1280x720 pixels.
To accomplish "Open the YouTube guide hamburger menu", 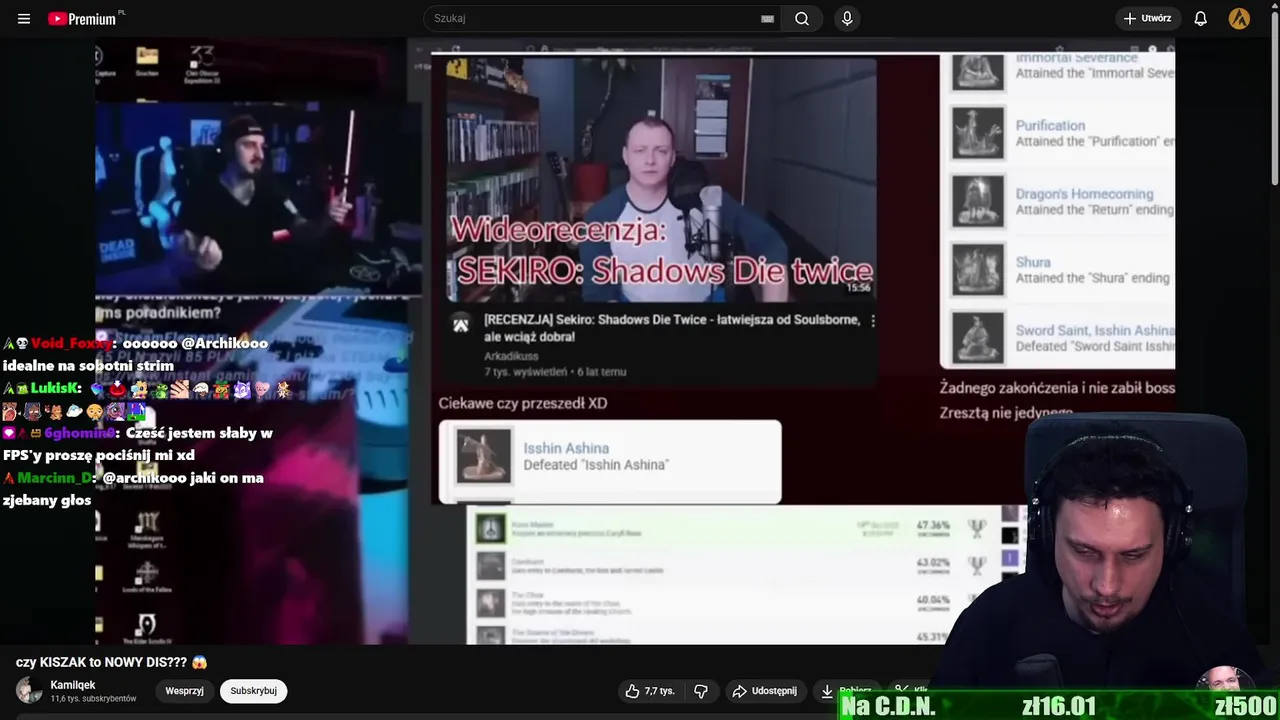I will pyautogui.click(x=24, y=19).
